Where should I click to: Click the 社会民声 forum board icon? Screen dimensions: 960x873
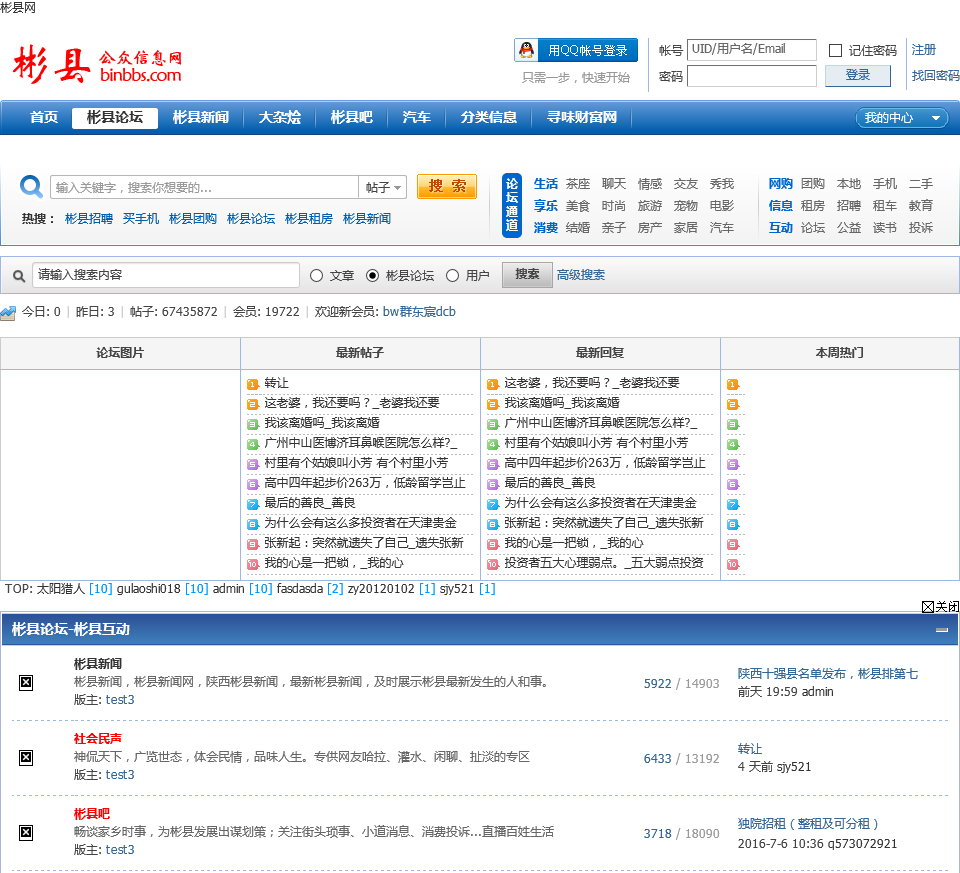click(x=26, y=757)
